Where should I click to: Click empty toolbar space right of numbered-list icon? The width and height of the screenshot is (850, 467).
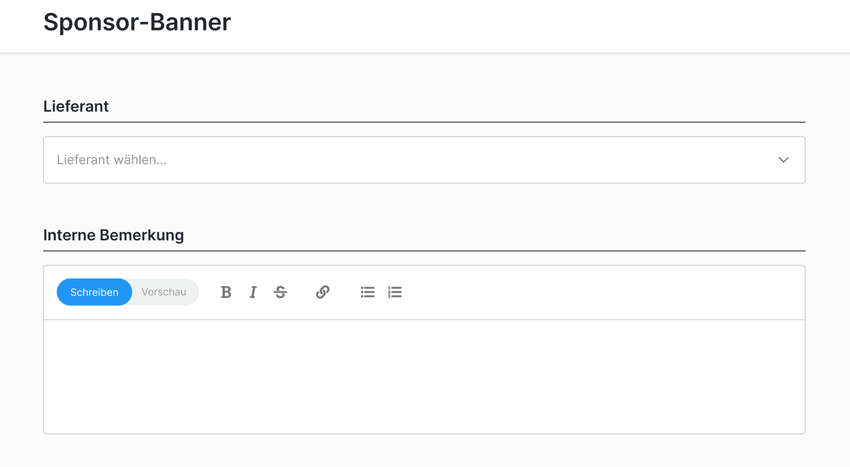pyautogui.click(x=600, y=292)
